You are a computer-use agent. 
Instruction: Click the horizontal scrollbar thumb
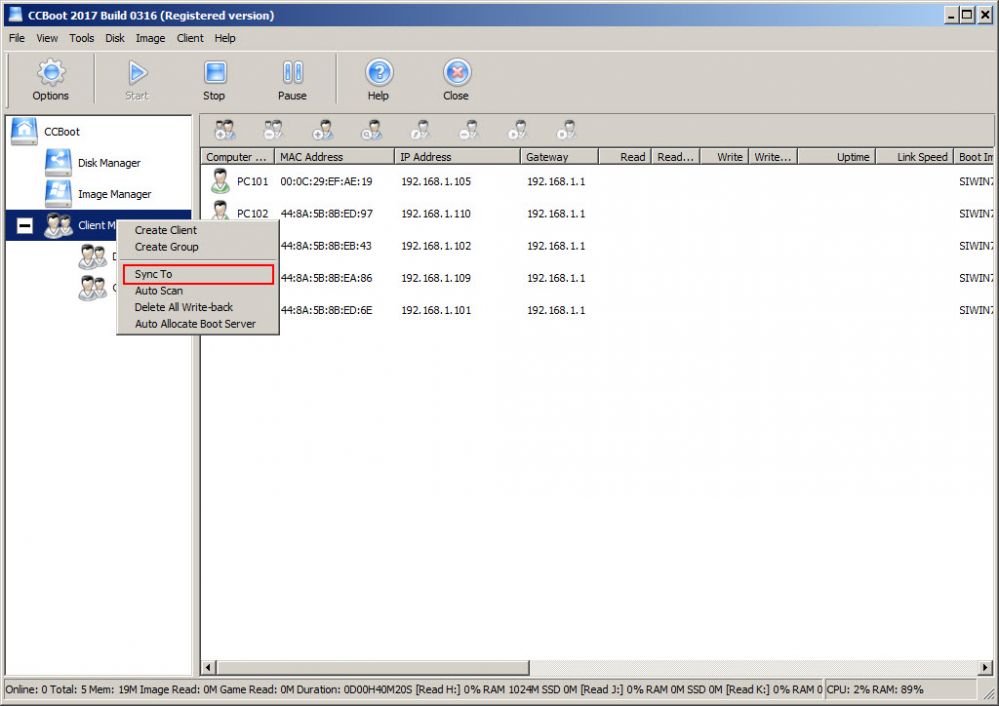coord(373,667)
